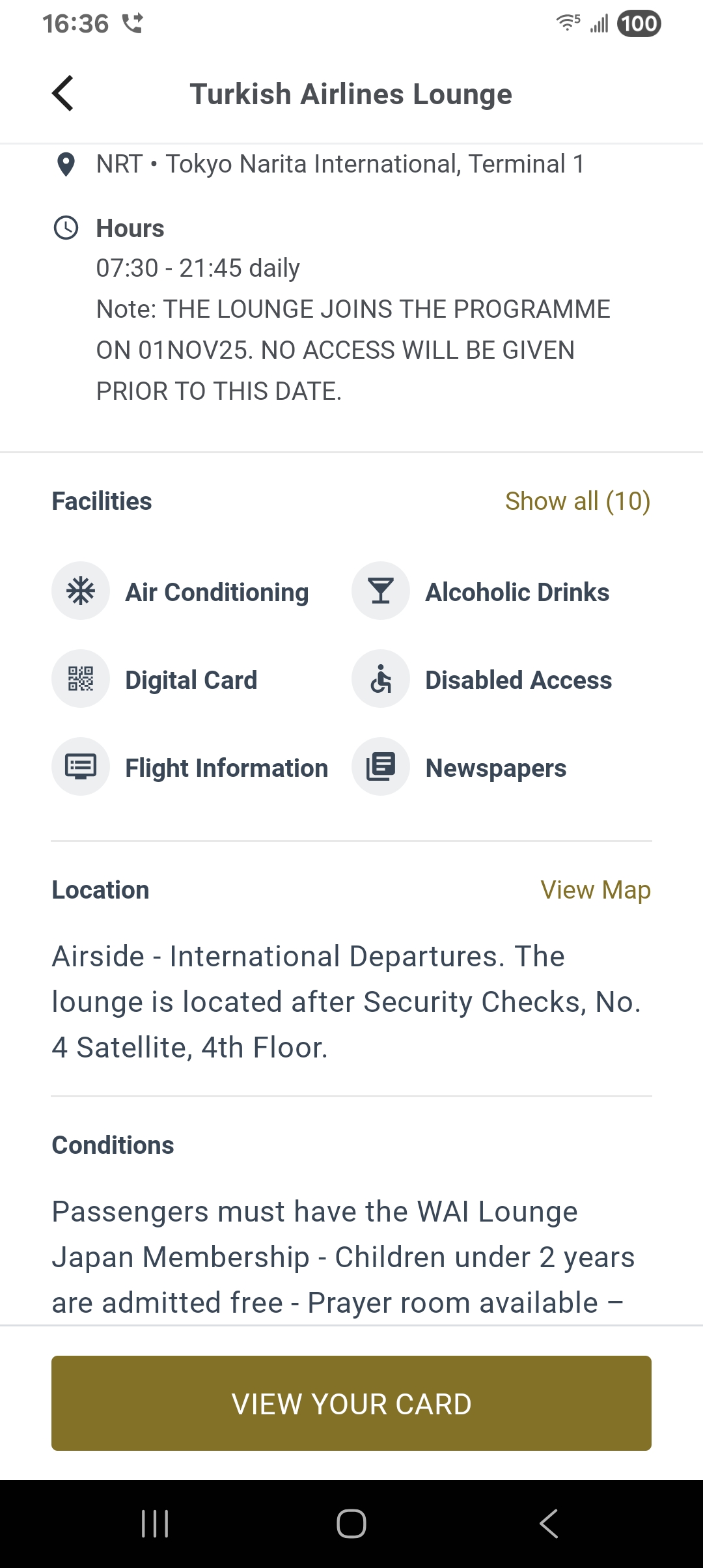Tap the Disabled Access wheelchair icon
Image resolution: width=703 pixels, height=1568 pixels.
381,679
